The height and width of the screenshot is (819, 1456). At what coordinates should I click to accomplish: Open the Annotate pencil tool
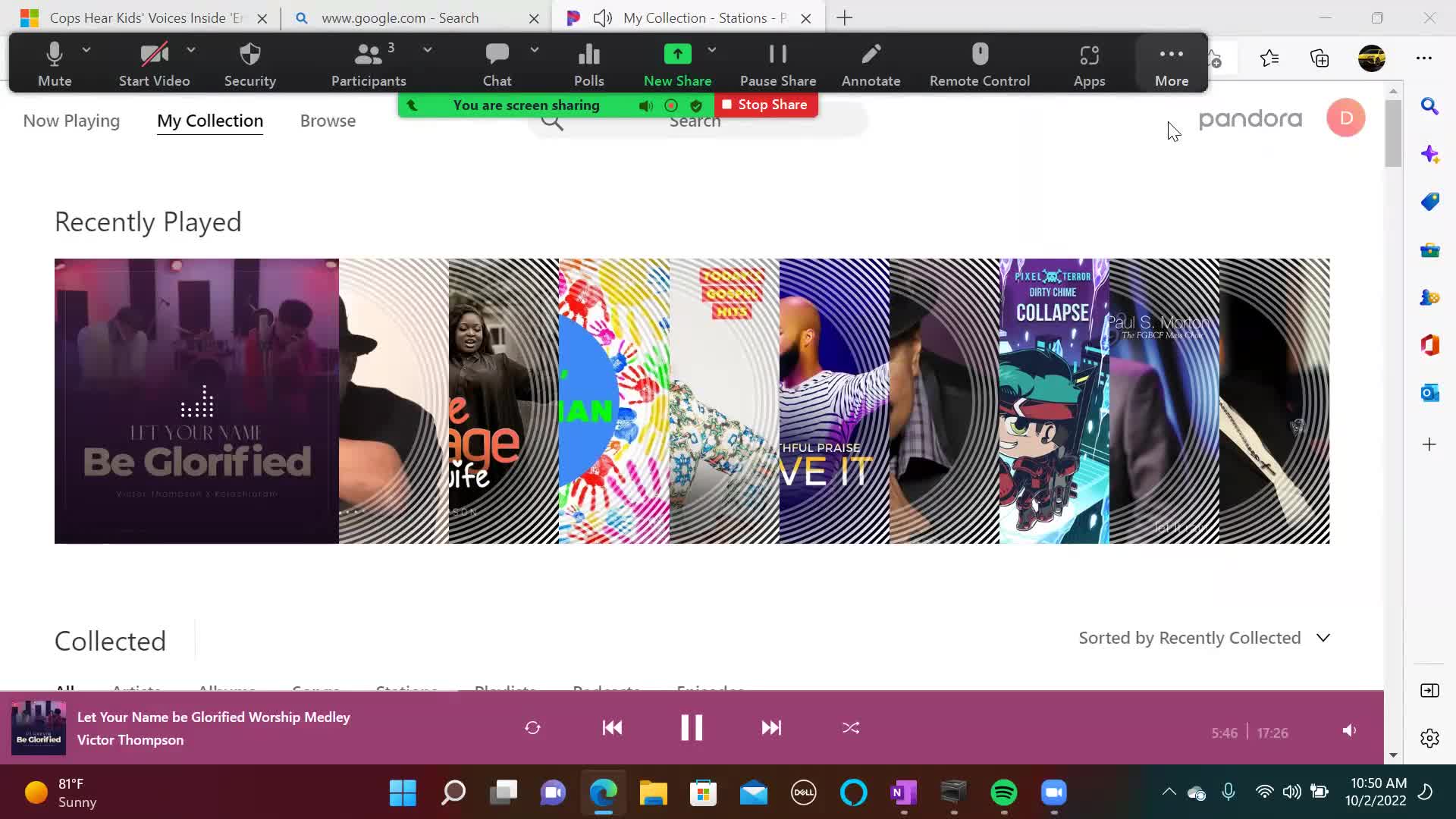point(871,55)
